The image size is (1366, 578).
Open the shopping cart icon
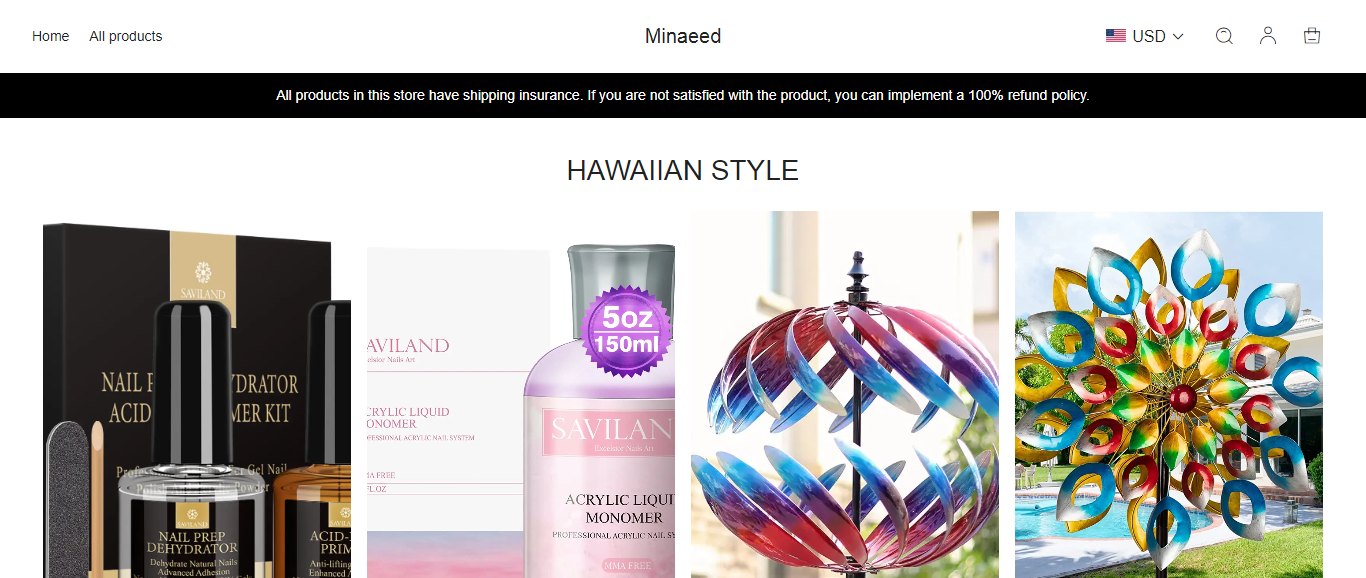click(1312, 36)
